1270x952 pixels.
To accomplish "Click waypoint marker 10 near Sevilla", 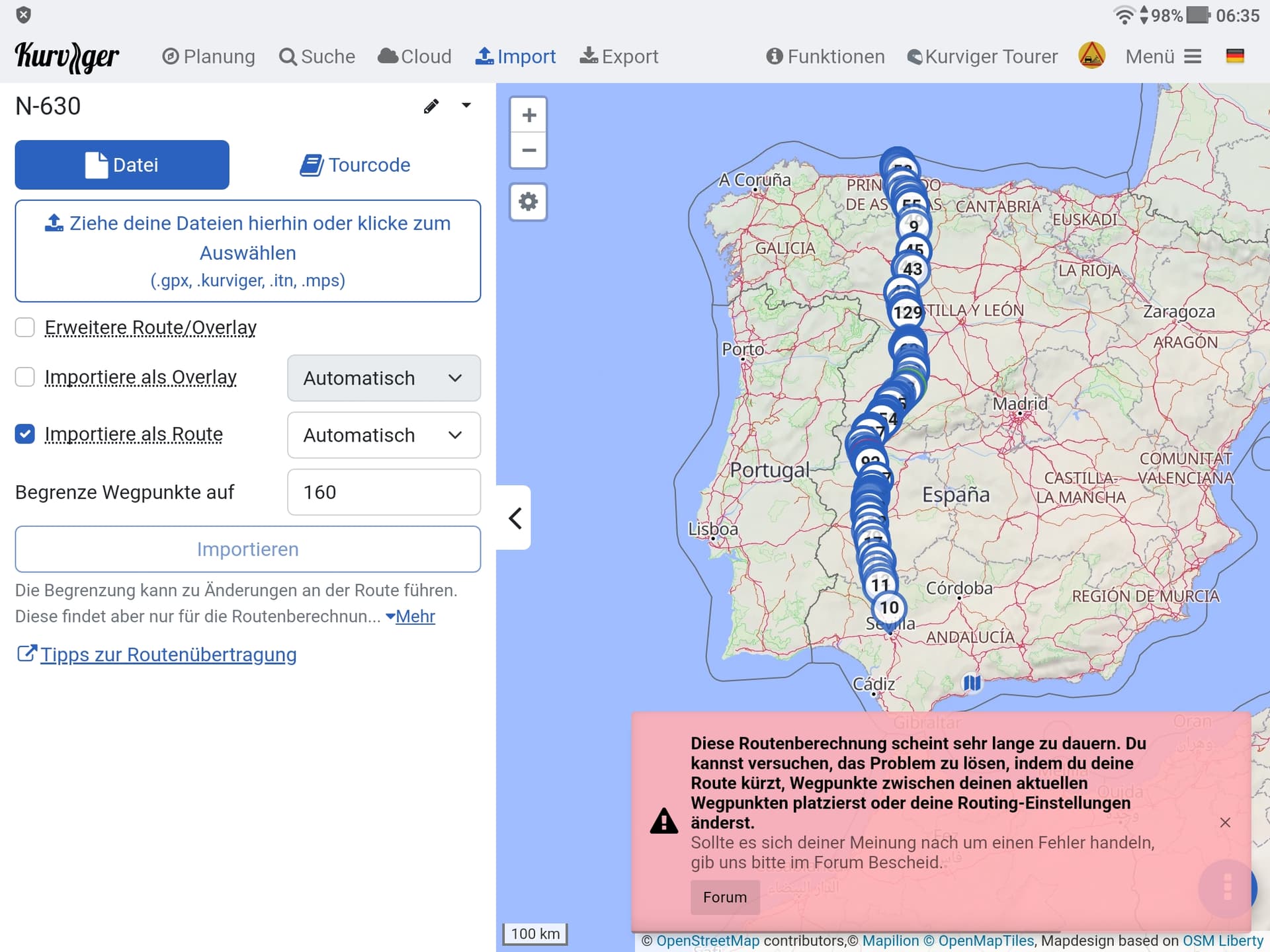I will (889, 608).
